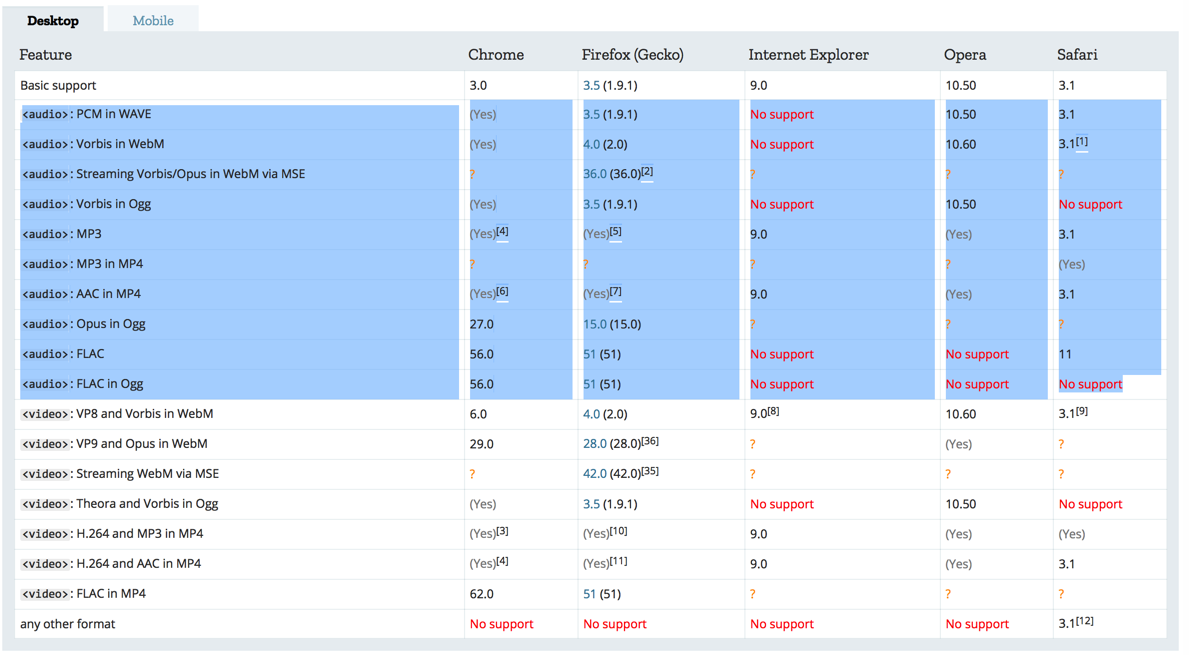
Task: Open footnote [12] in any other format row
Action: 1084,621
